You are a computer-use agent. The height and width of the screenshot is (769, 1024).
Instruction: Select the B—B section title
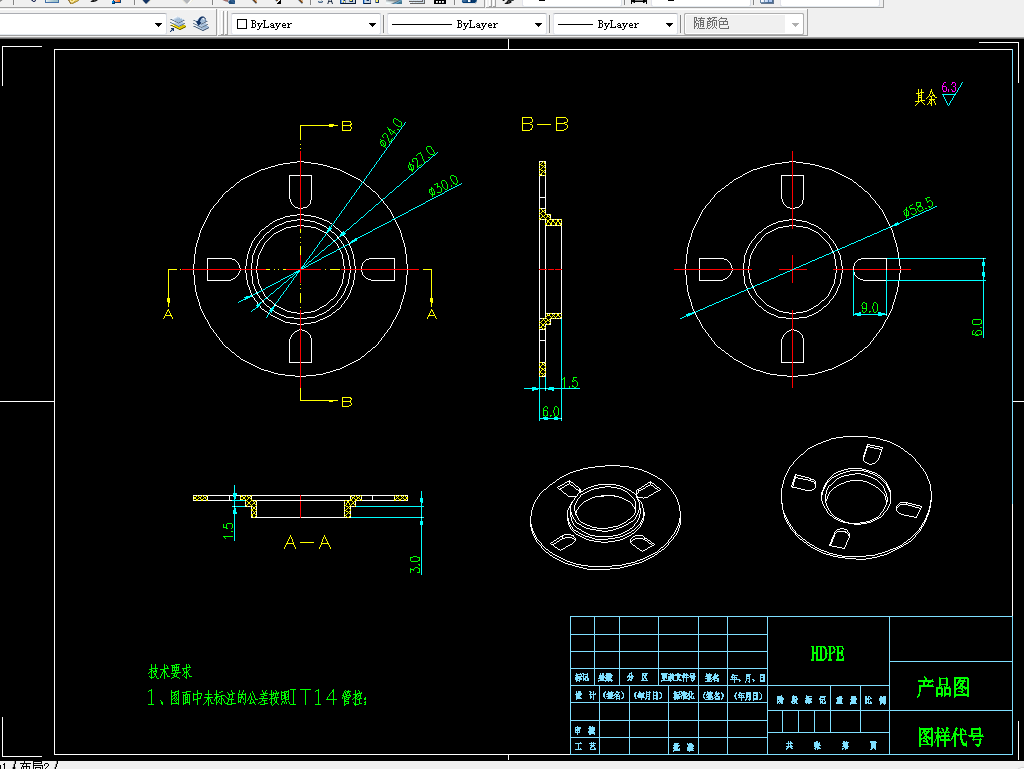(545, 124)
